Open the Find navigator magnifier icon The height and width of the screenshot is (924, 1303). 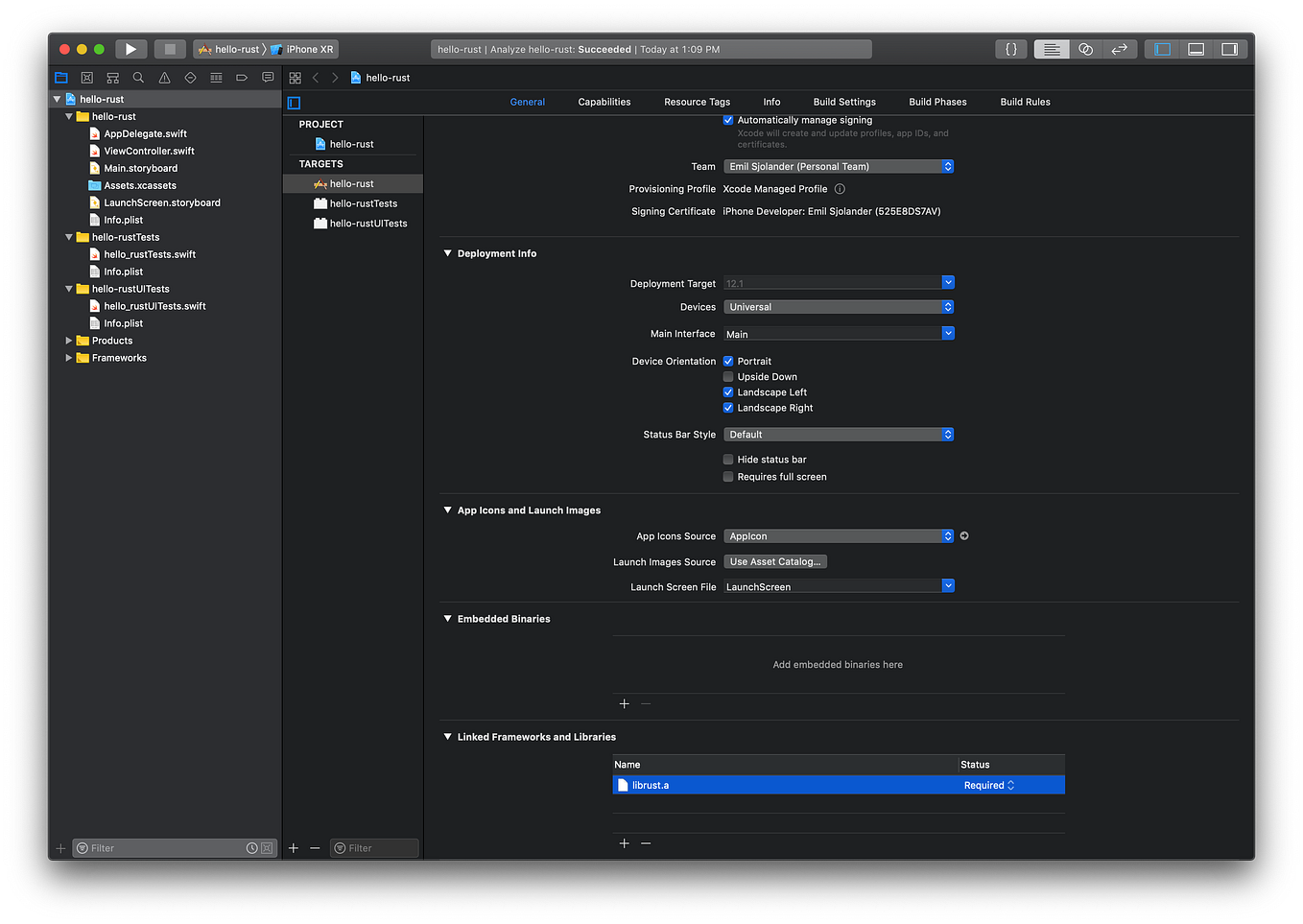coord(138,78)
